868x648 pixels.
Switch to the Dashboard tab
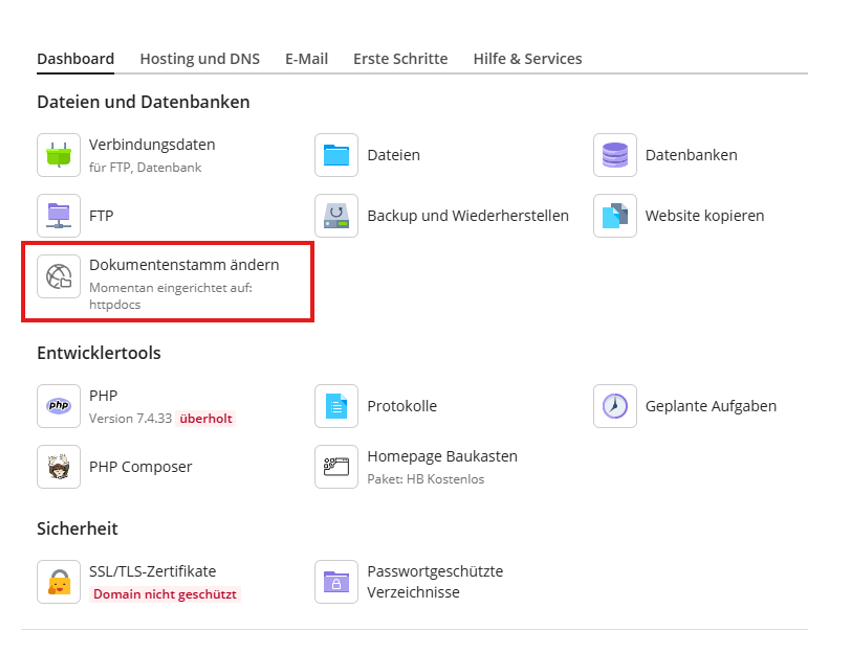(76, 59)
